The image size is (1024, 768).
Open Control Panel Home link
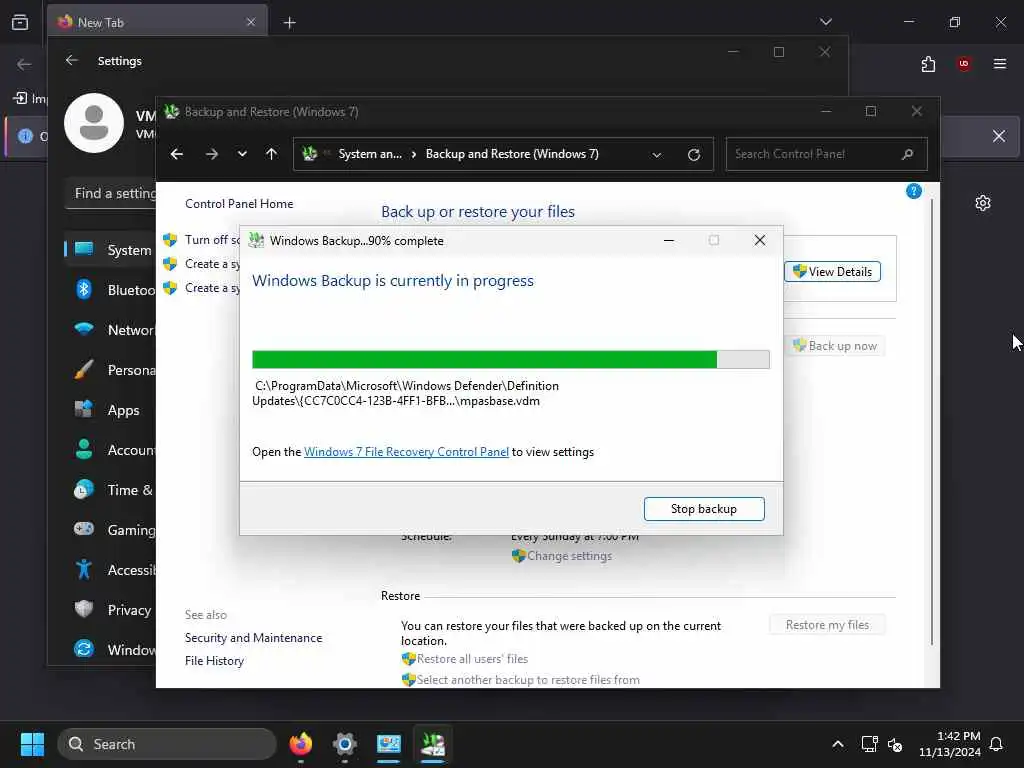coord(239,204)
